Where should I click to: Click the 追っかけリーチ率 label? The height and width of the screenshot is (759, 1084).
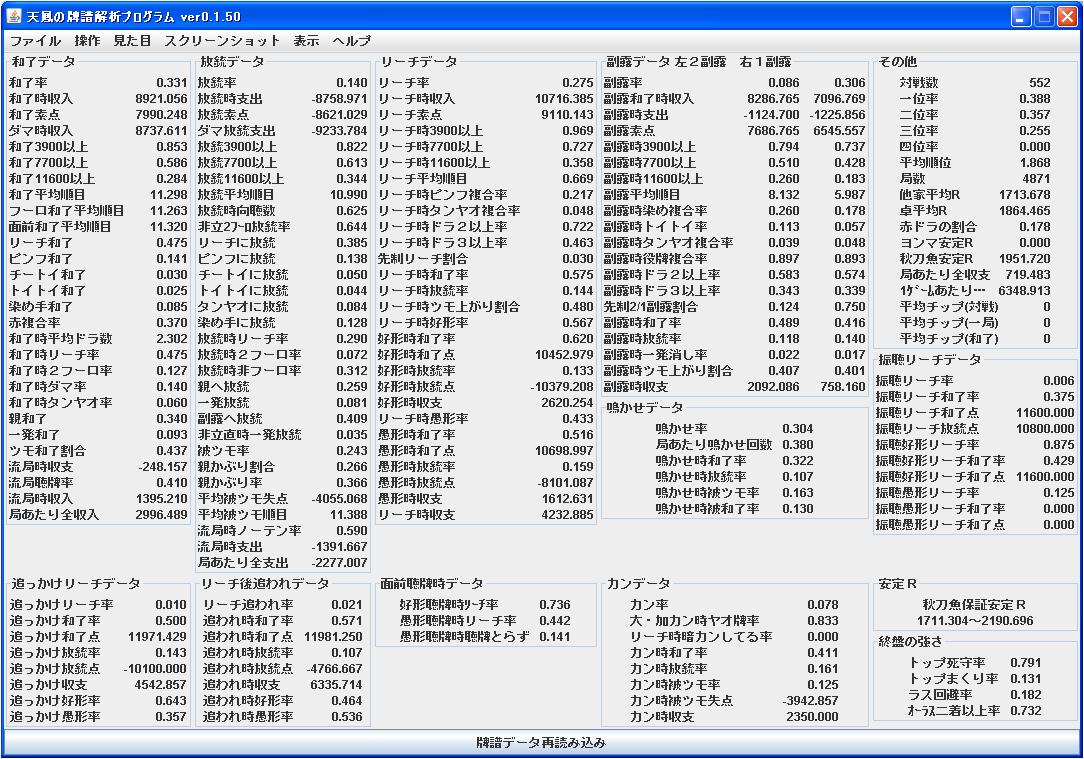[x=62, y=605]
